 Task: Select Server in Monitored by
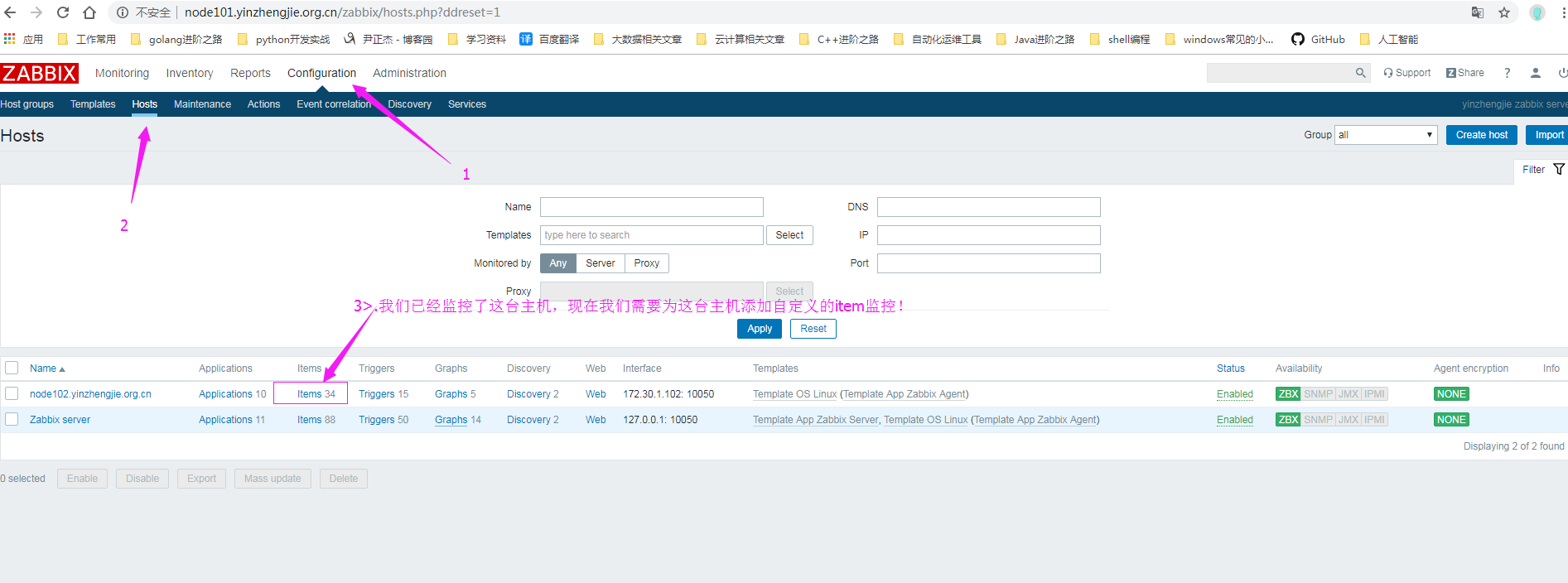pos(601,263)
